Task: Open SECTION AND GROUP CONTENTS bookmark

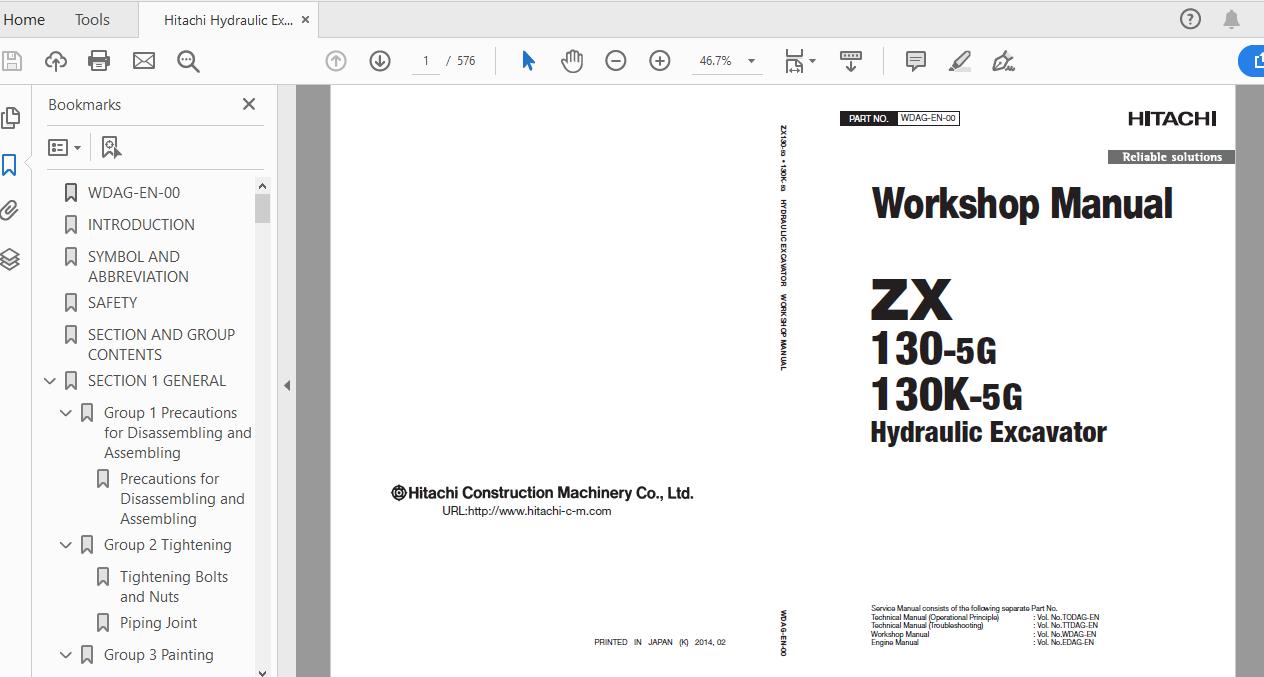Action: 161,345
